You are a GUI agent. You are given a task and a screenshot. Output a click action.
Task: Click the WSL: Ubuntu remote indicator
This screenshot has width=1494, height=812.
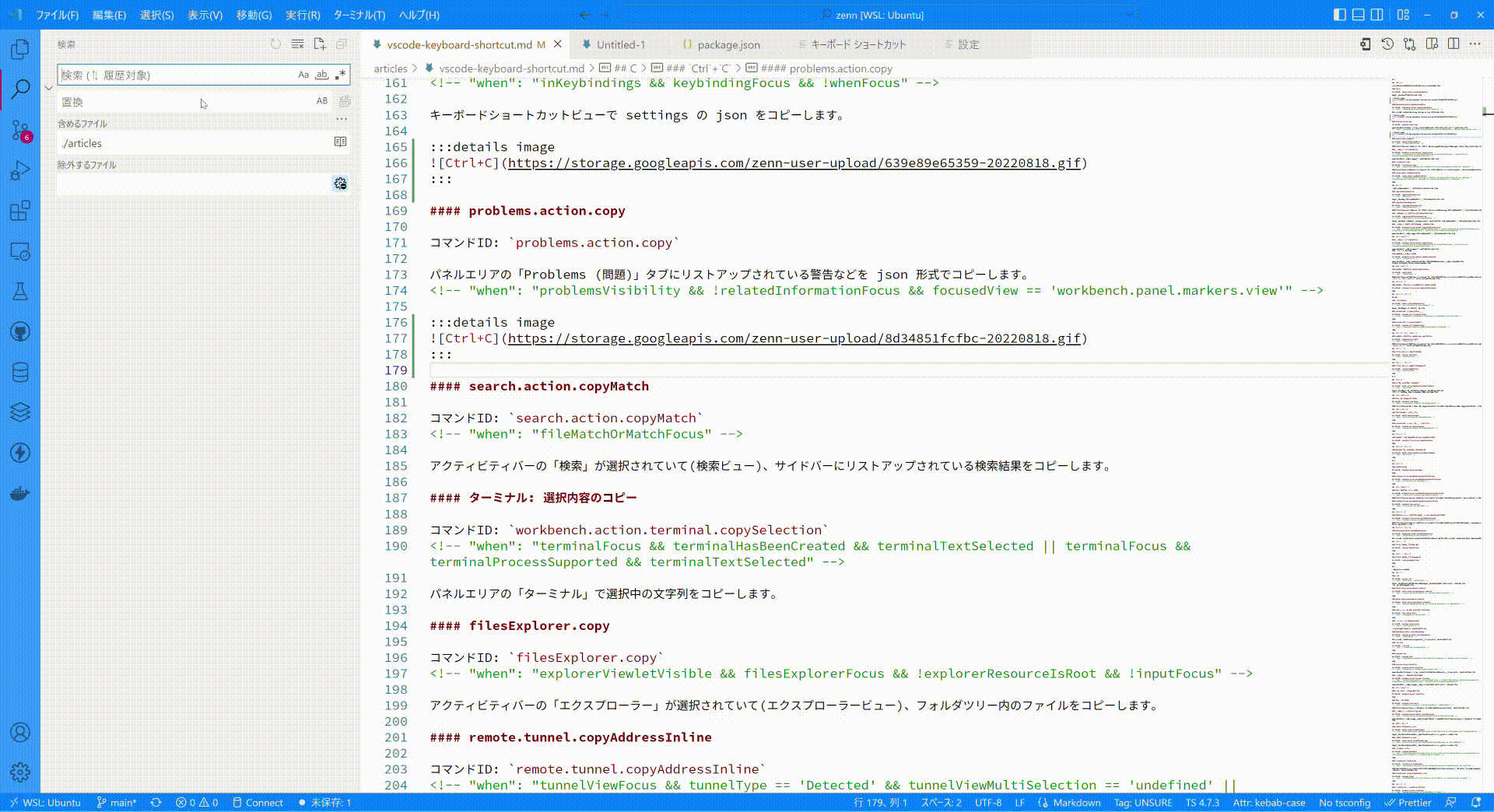pos(44,803)
